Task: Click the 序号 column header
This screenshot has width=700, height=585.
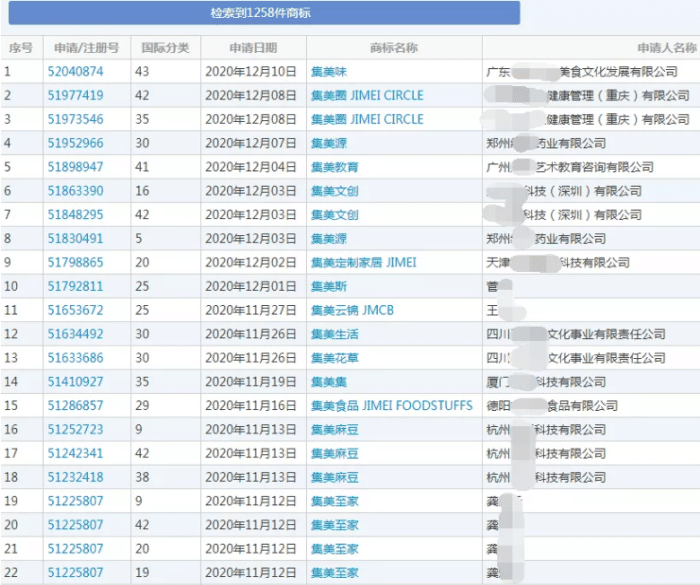Action: (21, 48)
